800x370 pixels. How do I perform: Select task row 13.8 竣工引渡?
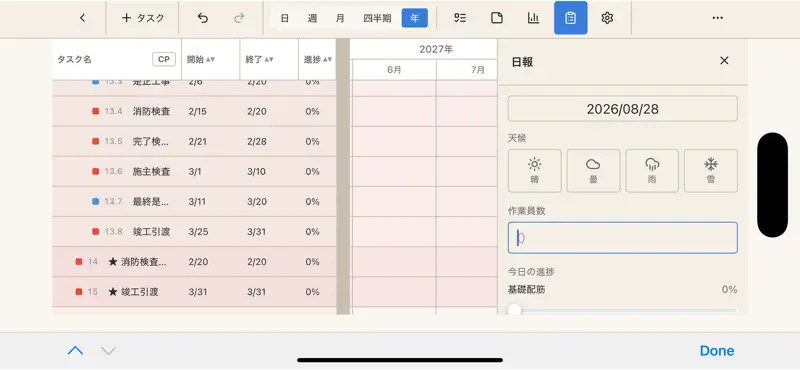click(194, 232)
